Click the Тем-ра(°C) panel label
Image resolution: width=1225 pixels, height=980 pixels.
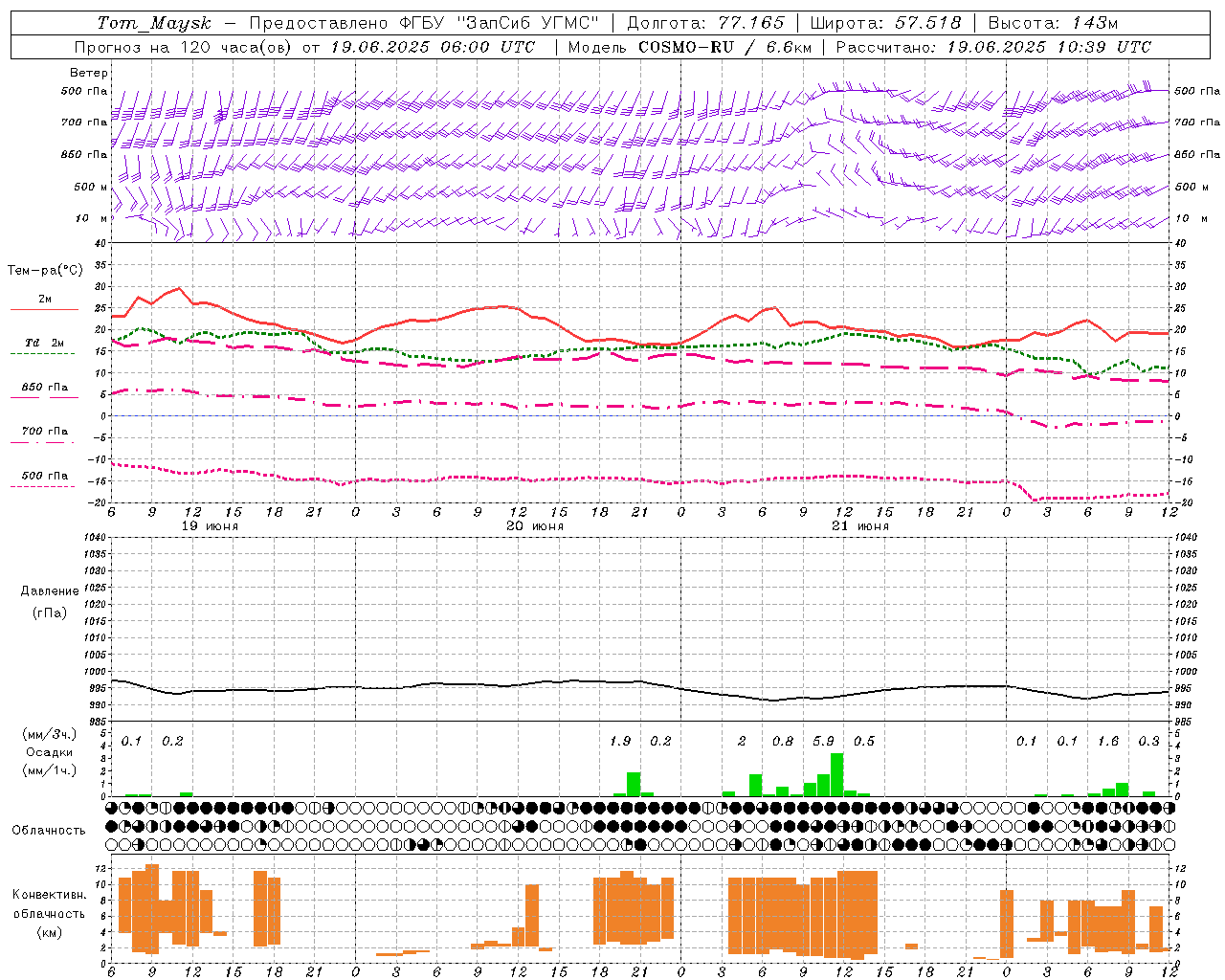(x=45, y=271)
